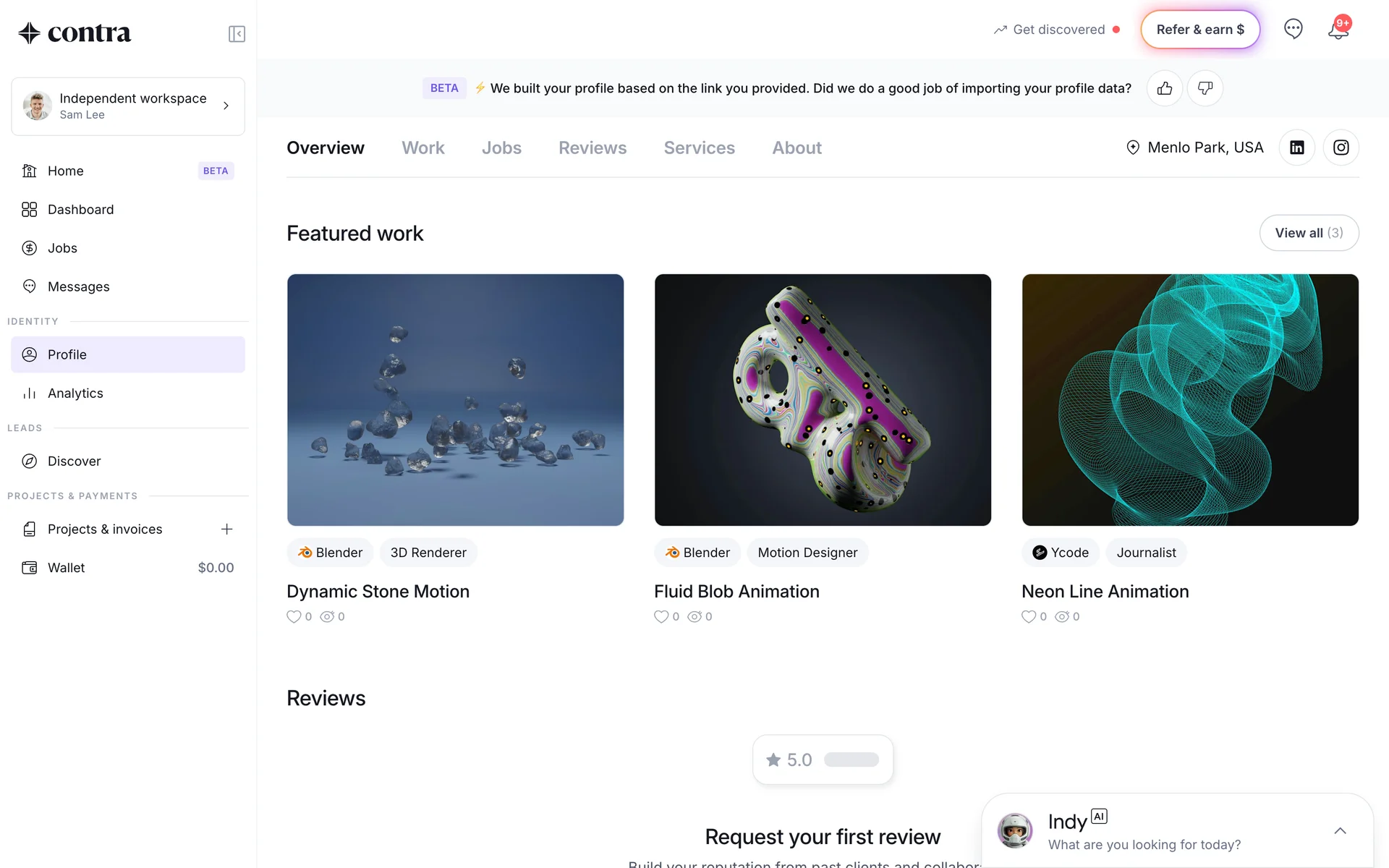The height and width of the screenshot is (868, 1389).
Task: Switch to the Reviews tab
Action: [592, 148]
